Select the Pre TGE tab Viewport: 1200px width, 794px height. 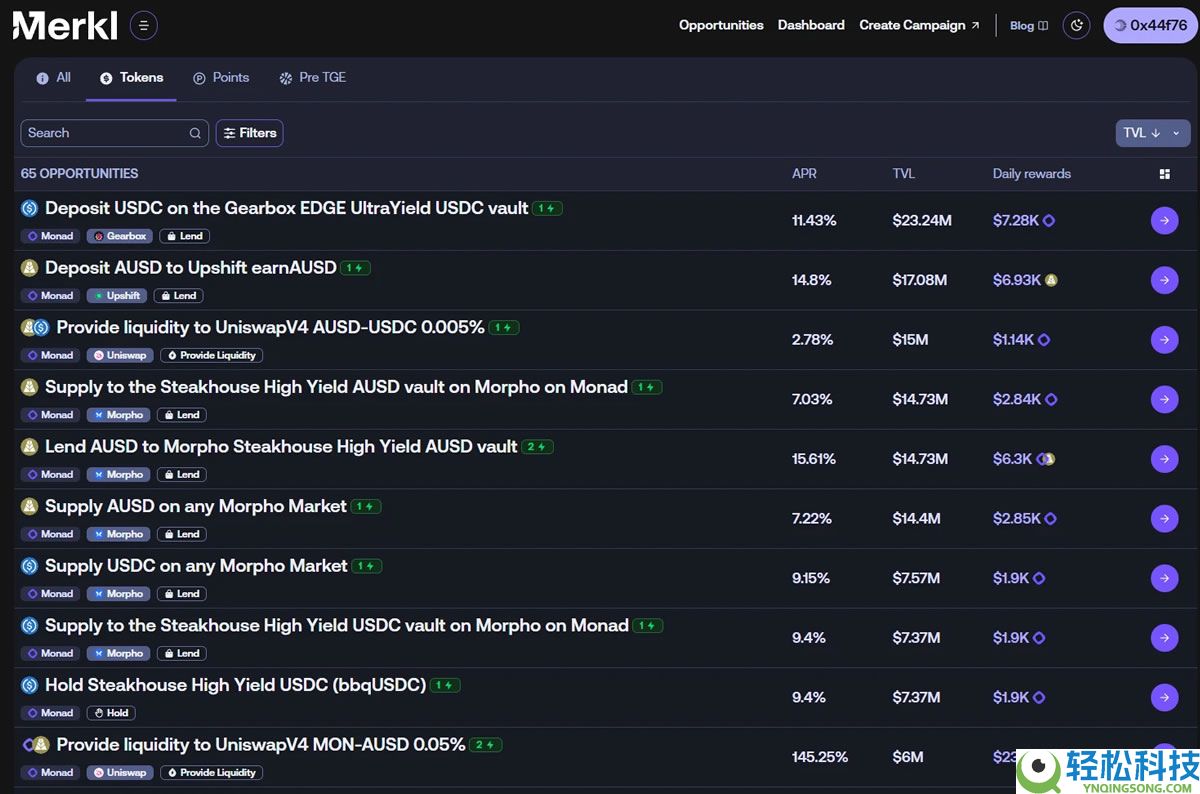point(312,78)
